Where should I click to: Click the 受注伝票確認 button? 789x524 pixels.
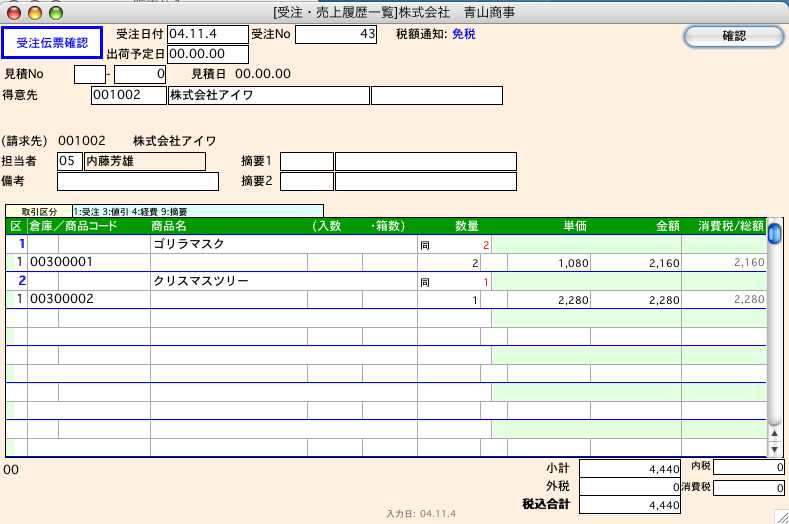click(x=52, y=43)
